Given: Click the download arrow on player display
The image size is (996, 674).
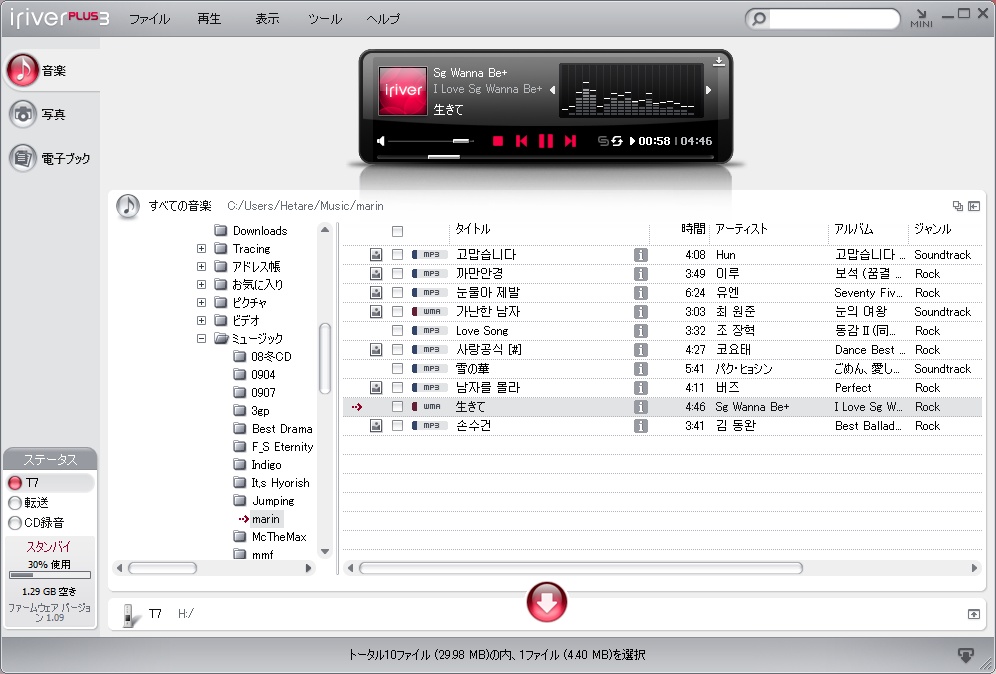Looking at the screenshot, I should (718, 62).
